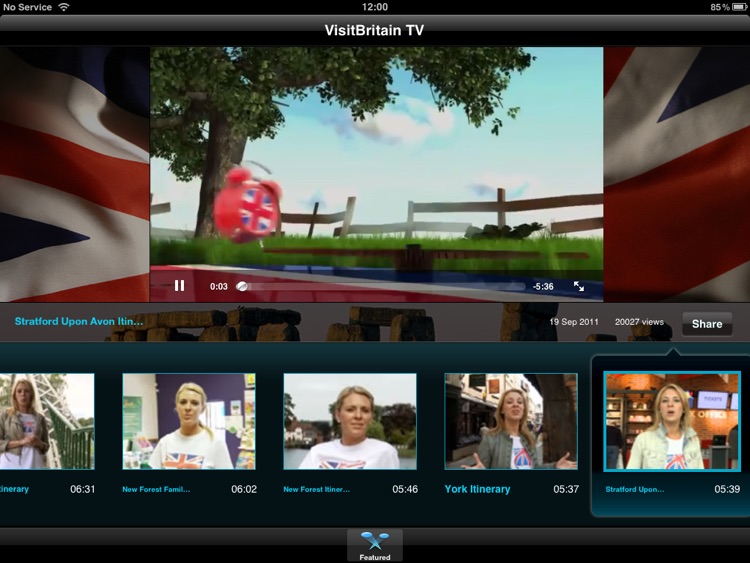Pause the playing video
750x563 pixels.
point(179,286)
